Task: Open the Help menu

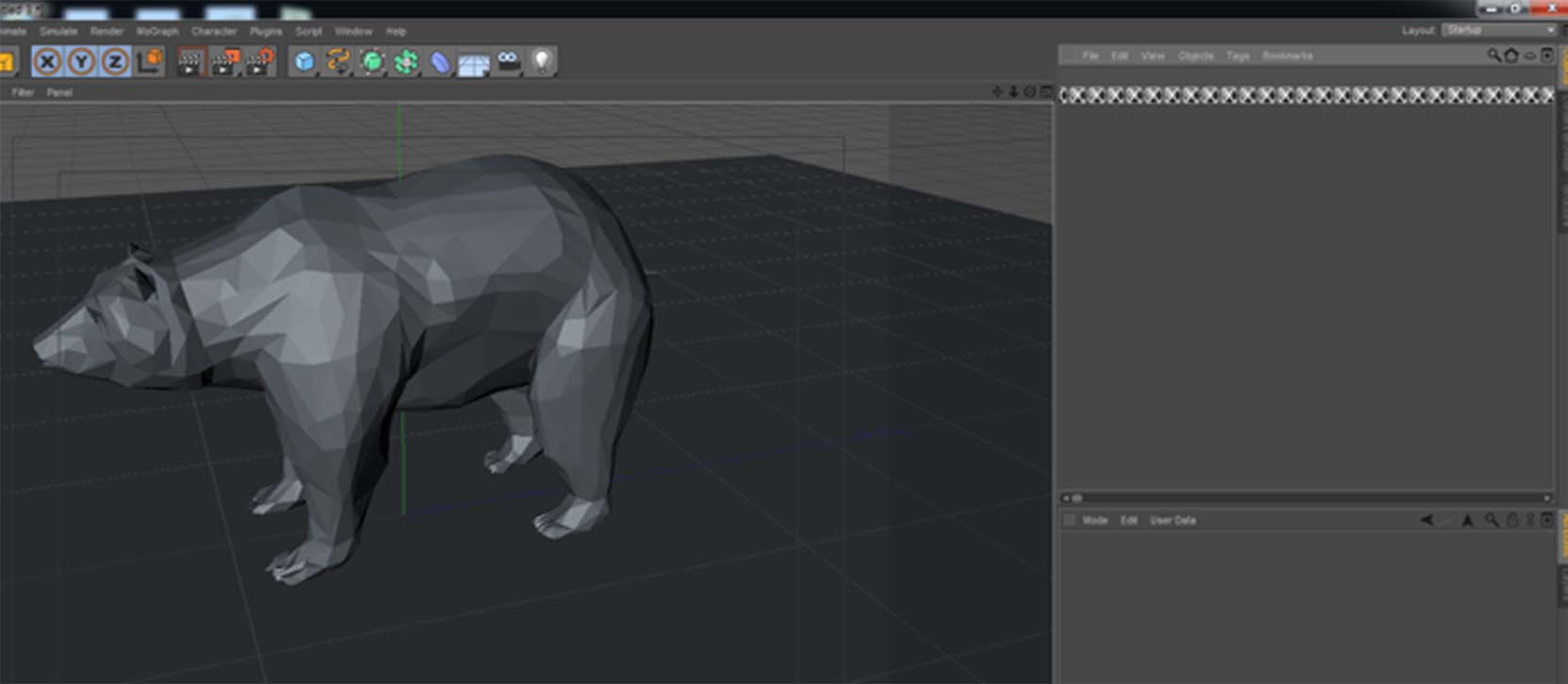Action: click(x=396, y=31)
